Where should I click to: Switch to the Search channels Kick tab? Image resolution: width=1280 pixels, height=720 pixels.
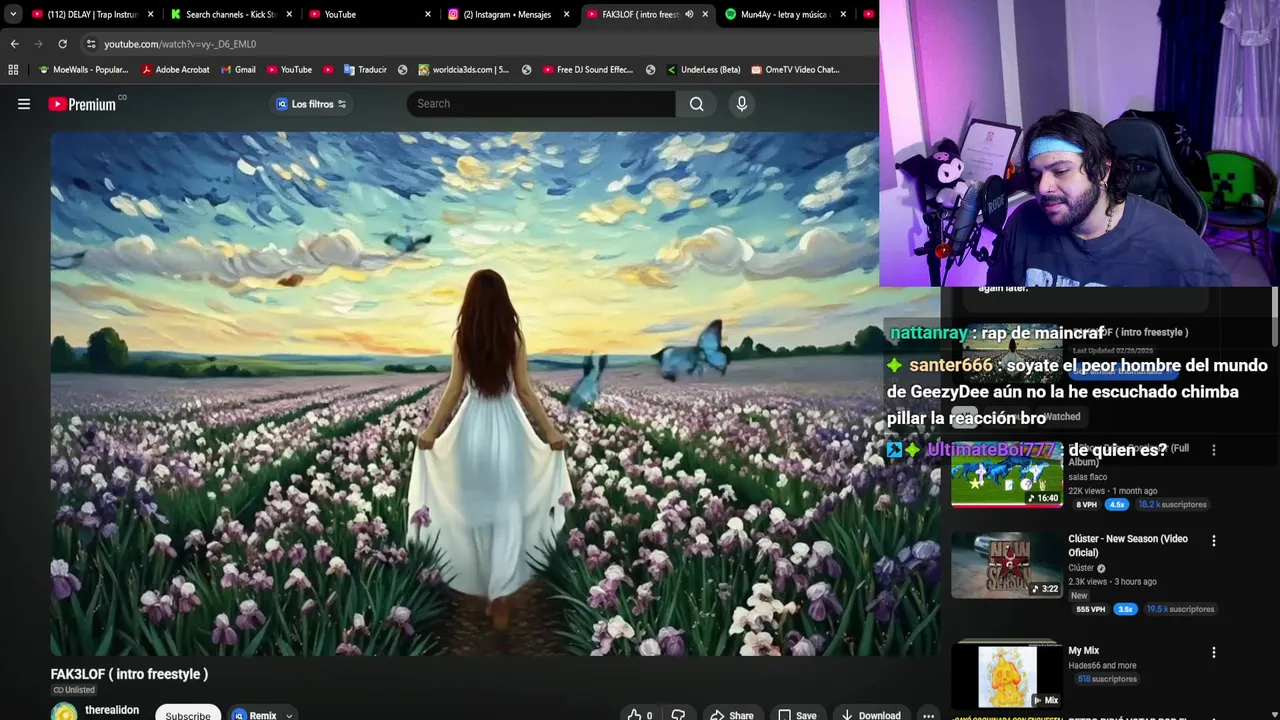[x=231, y=14]
